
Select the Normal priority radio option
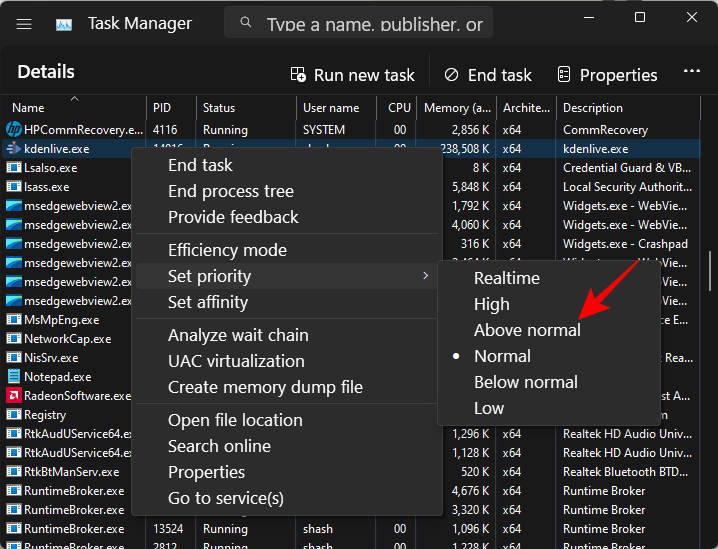(502, 356)
